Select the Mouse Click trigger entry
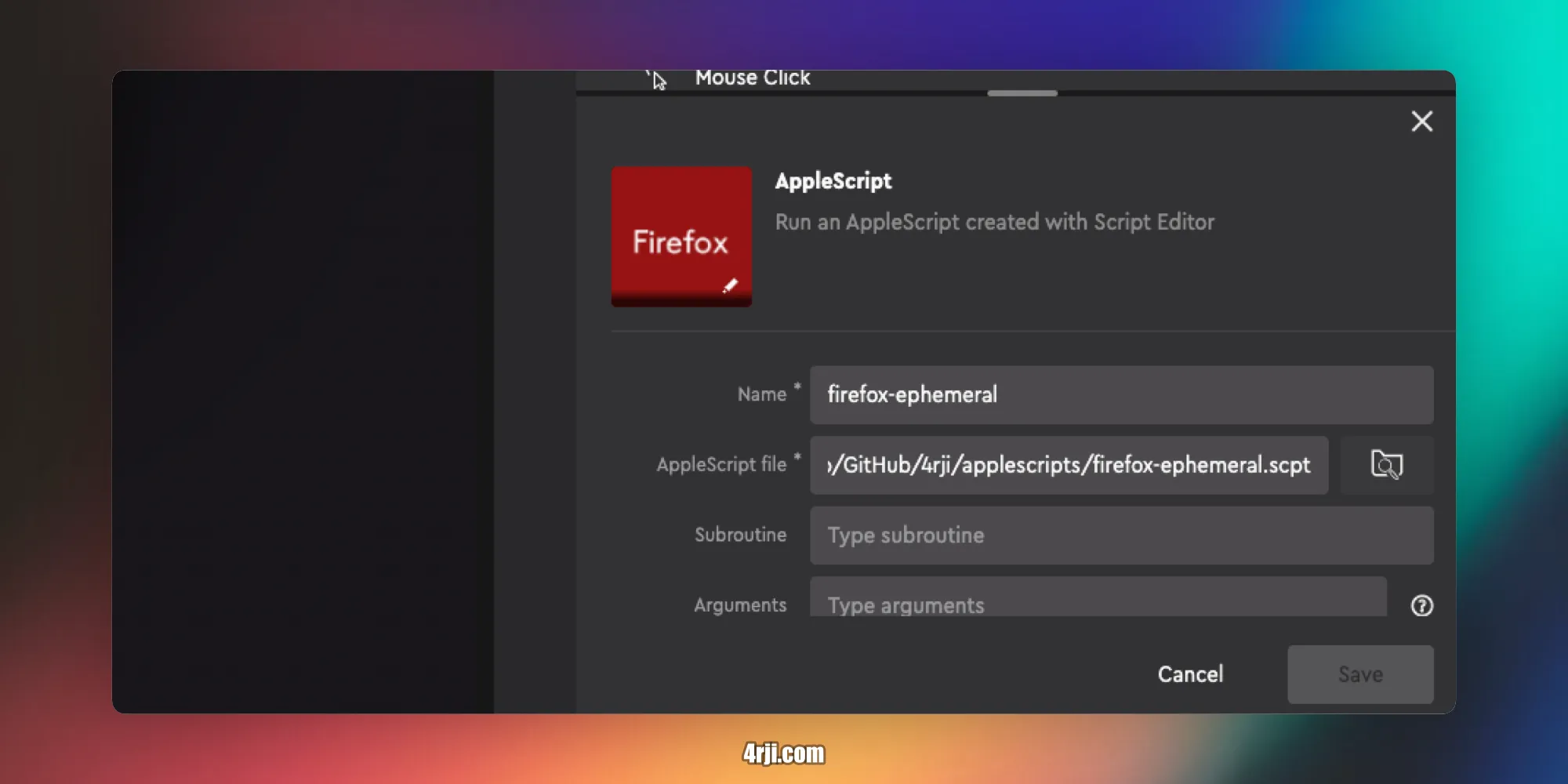1568x784 pixels. [x=752, y=77]
